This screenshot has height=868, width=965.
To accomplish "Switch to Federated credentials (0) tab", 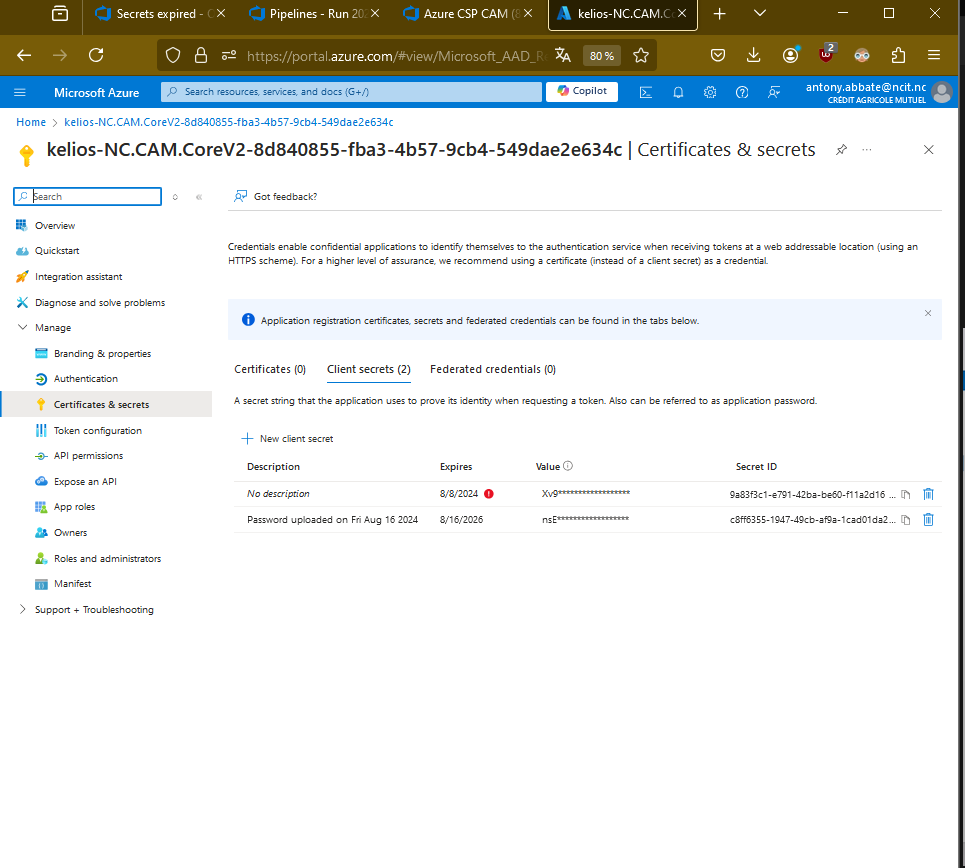I will click(492, 369).
